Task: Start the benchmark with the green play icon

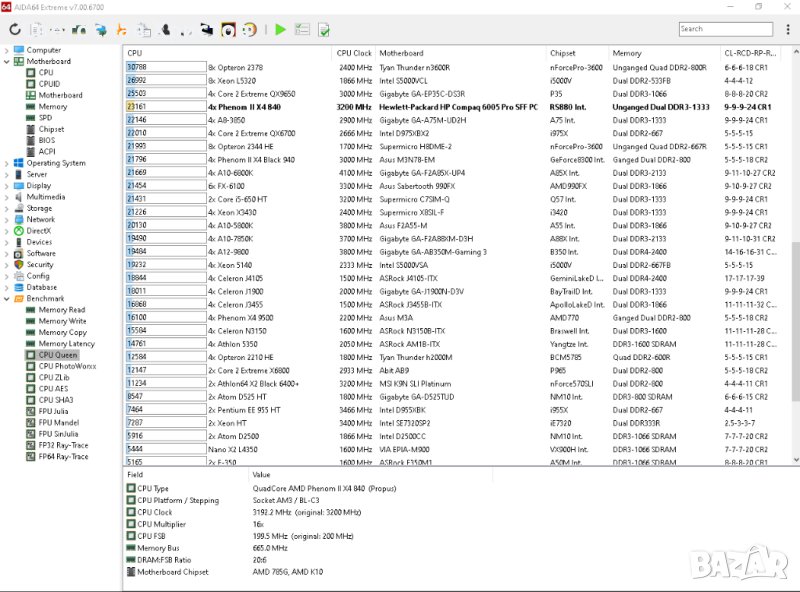Action: (280, 30)
